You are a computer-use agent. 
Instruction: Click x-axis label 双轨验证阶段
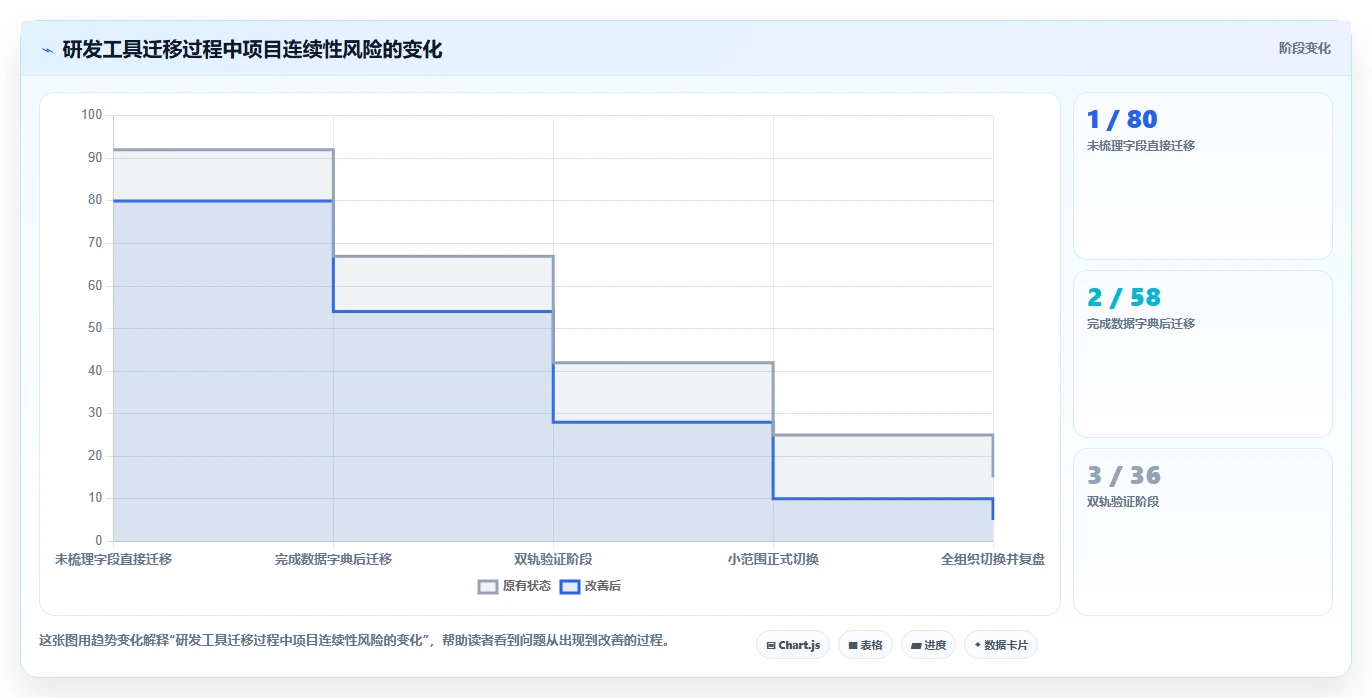click(x=553, y=559)
